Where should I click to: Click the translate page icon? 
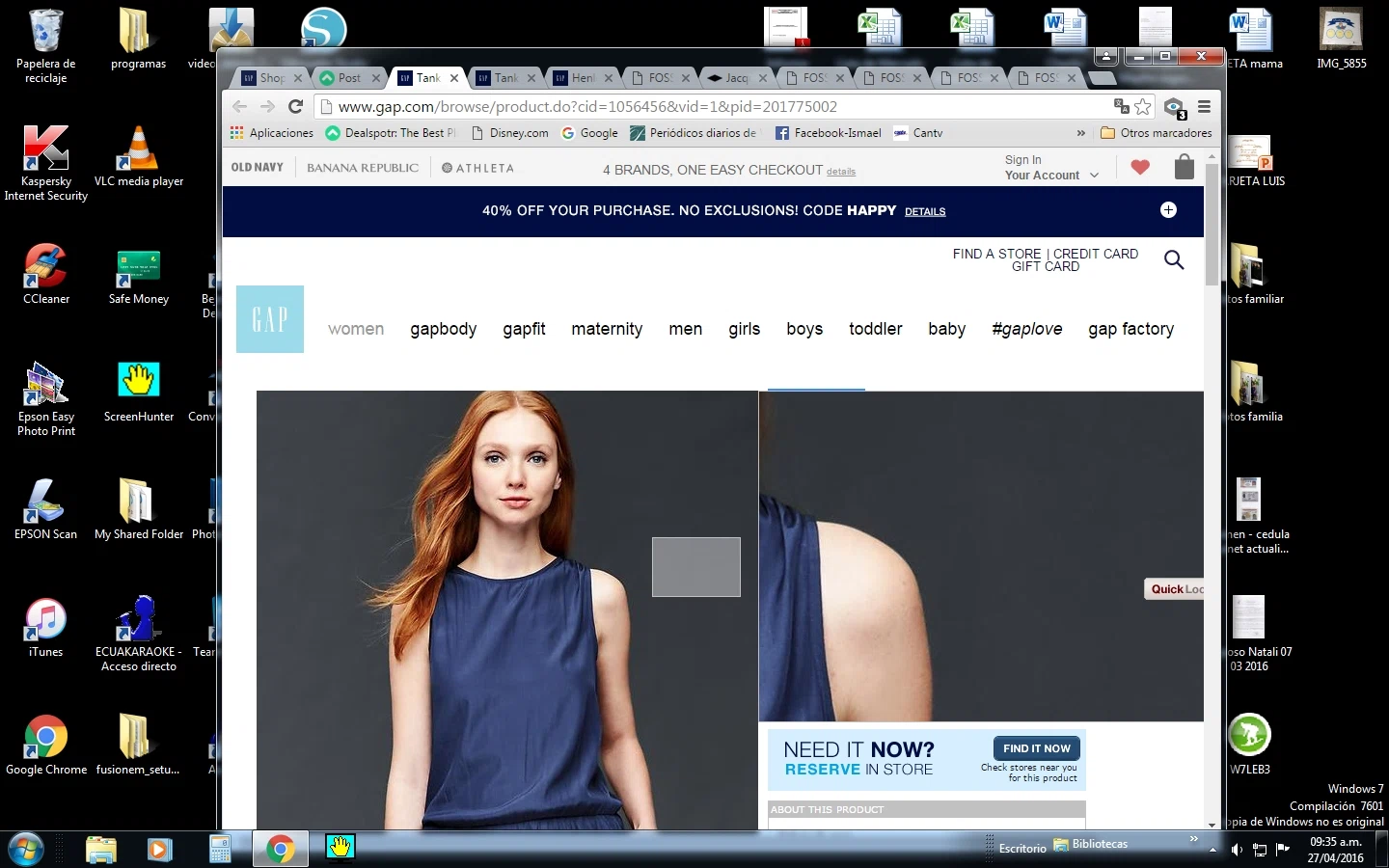(1121, 107)
